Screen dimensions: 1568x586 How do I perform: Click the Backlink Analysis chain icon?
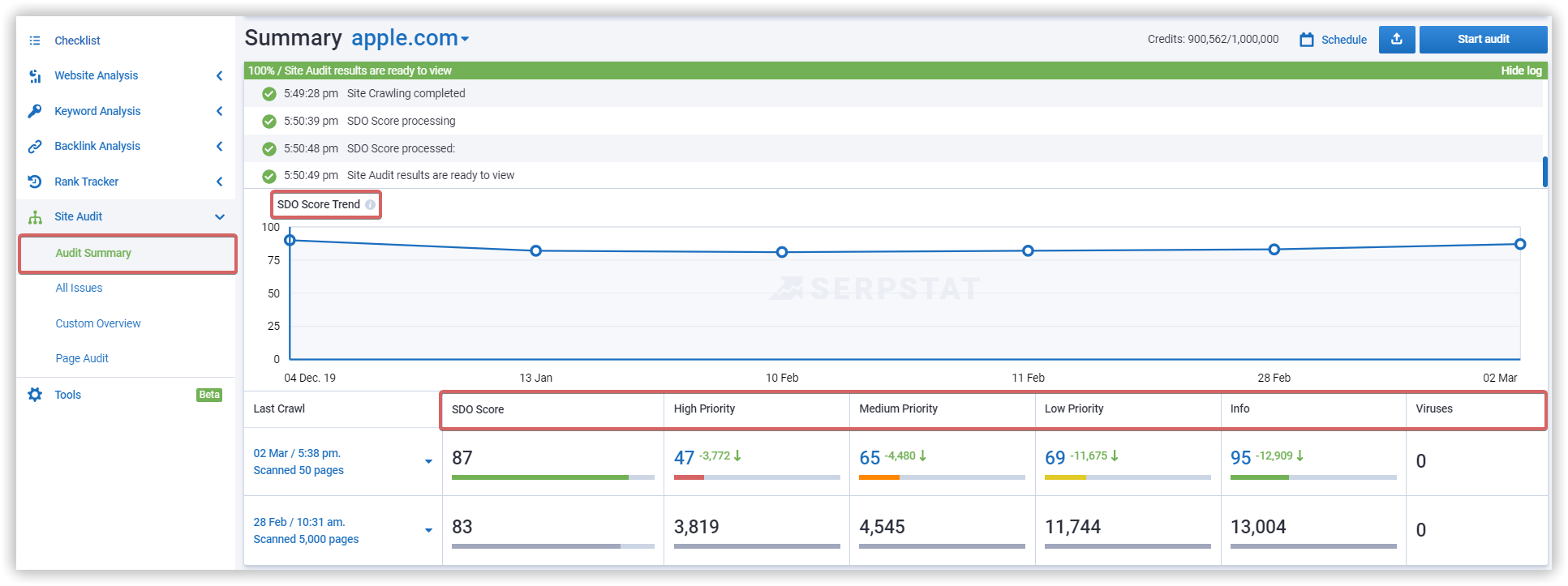[x=35, y=147]
